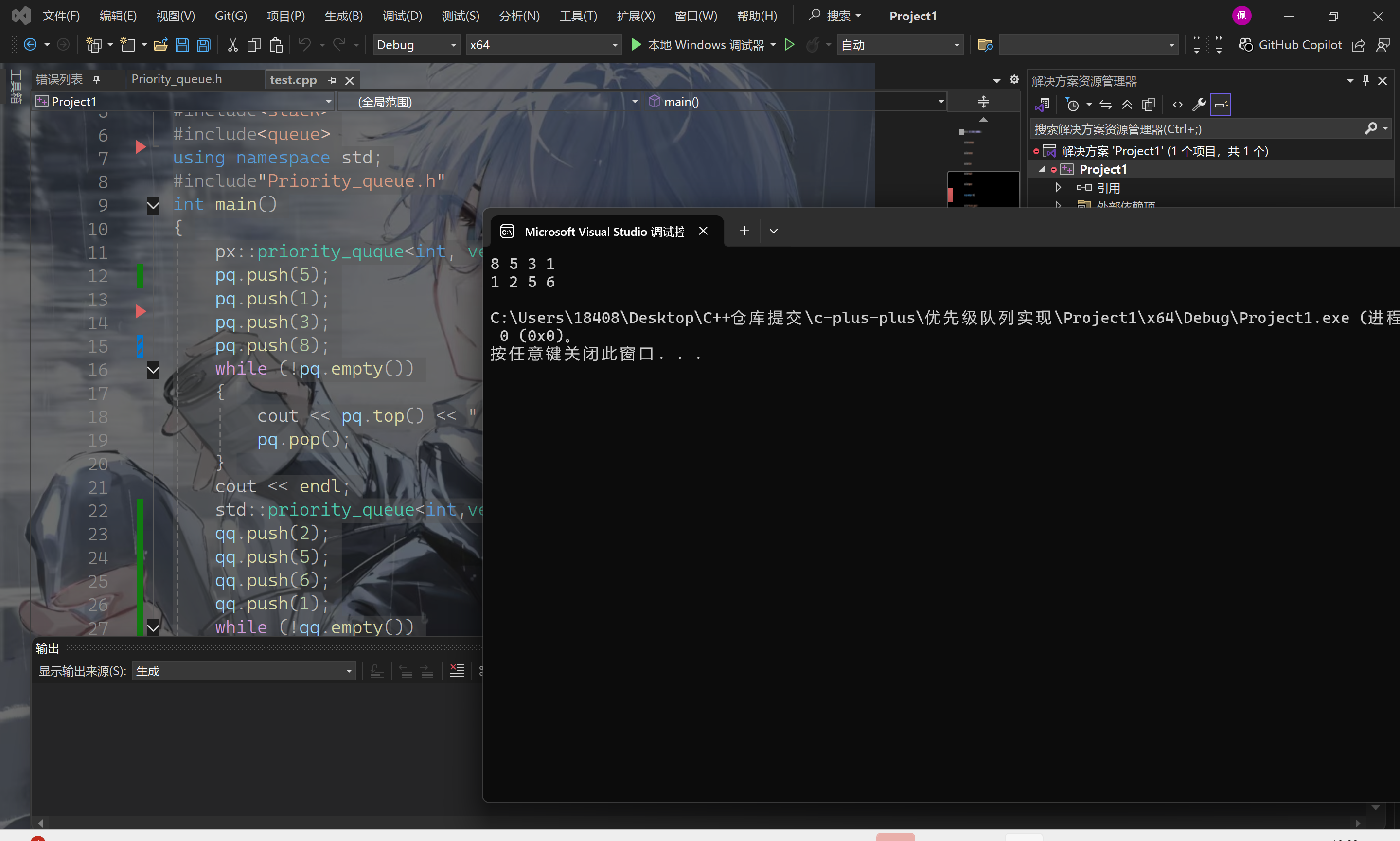Open the x64 platform dropdown

coord(543,45)
